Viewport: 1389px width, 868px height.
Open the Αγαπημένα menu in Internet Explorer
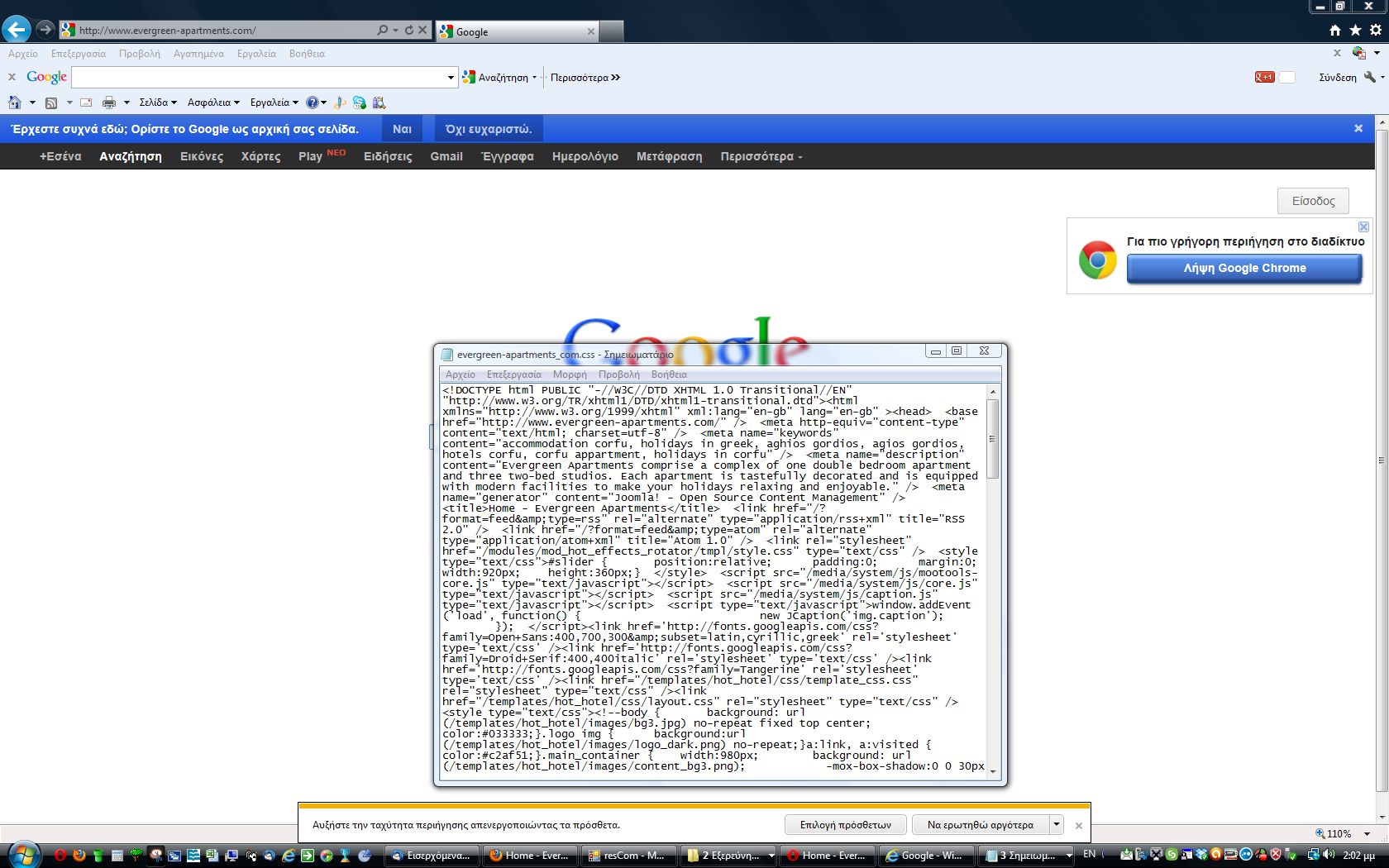coord(198,54)
